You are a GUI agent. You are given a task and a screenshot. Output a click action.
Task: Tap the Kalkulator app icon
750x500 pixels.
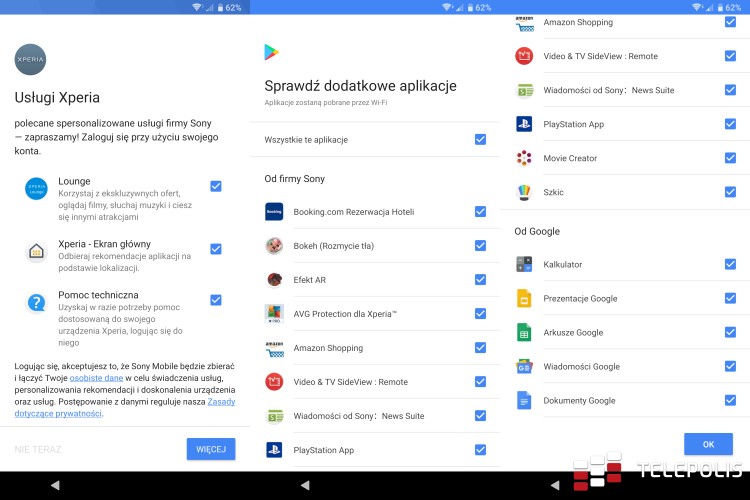[x=524, y=265]
